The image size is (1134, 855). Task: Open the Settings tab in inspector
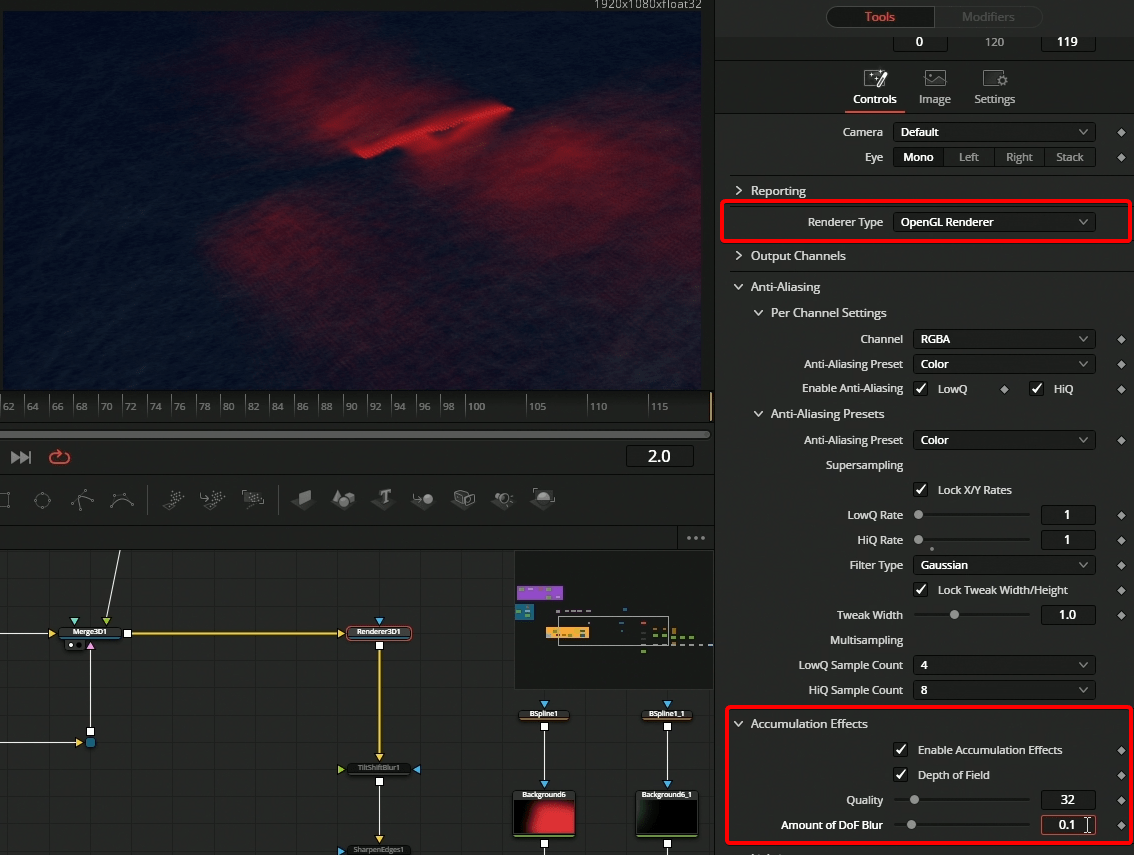[994, 88]
